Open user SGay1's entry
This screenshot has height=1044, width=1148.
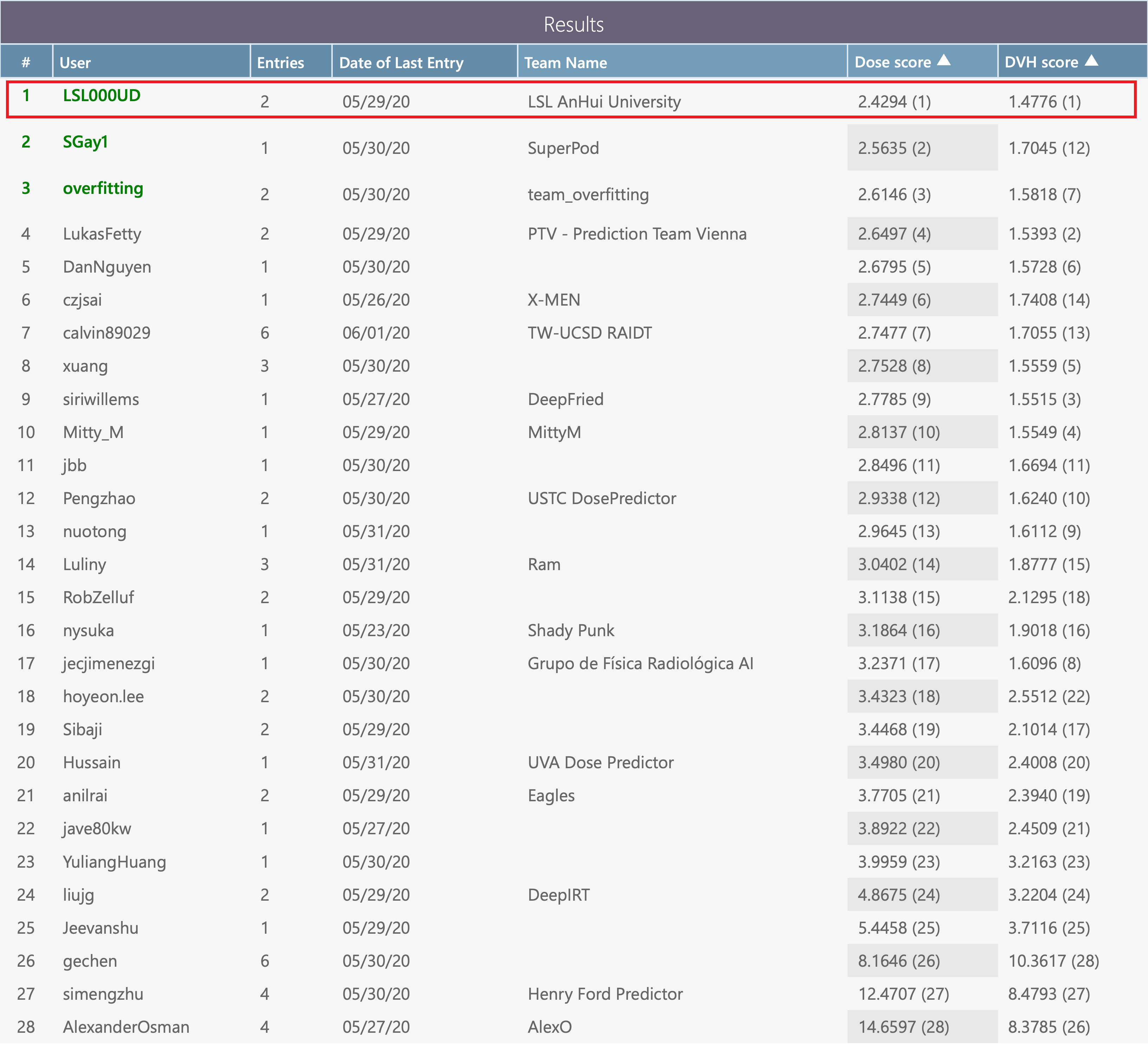(85, 142)
